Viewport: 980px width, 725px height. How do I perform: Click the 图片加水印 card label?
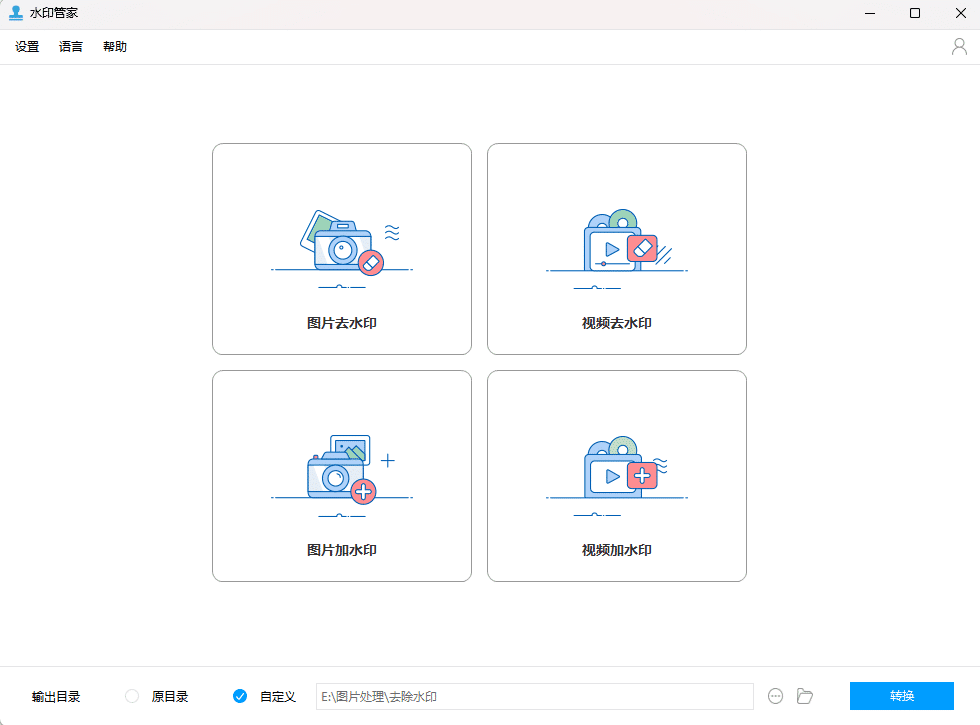341,549
